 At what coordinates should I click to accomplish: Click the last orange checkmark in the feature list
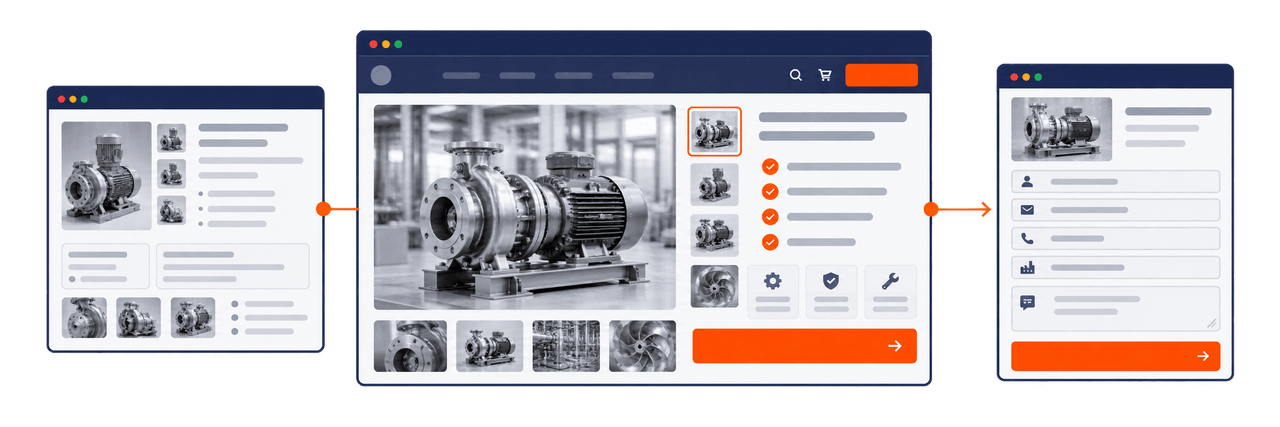770,242
